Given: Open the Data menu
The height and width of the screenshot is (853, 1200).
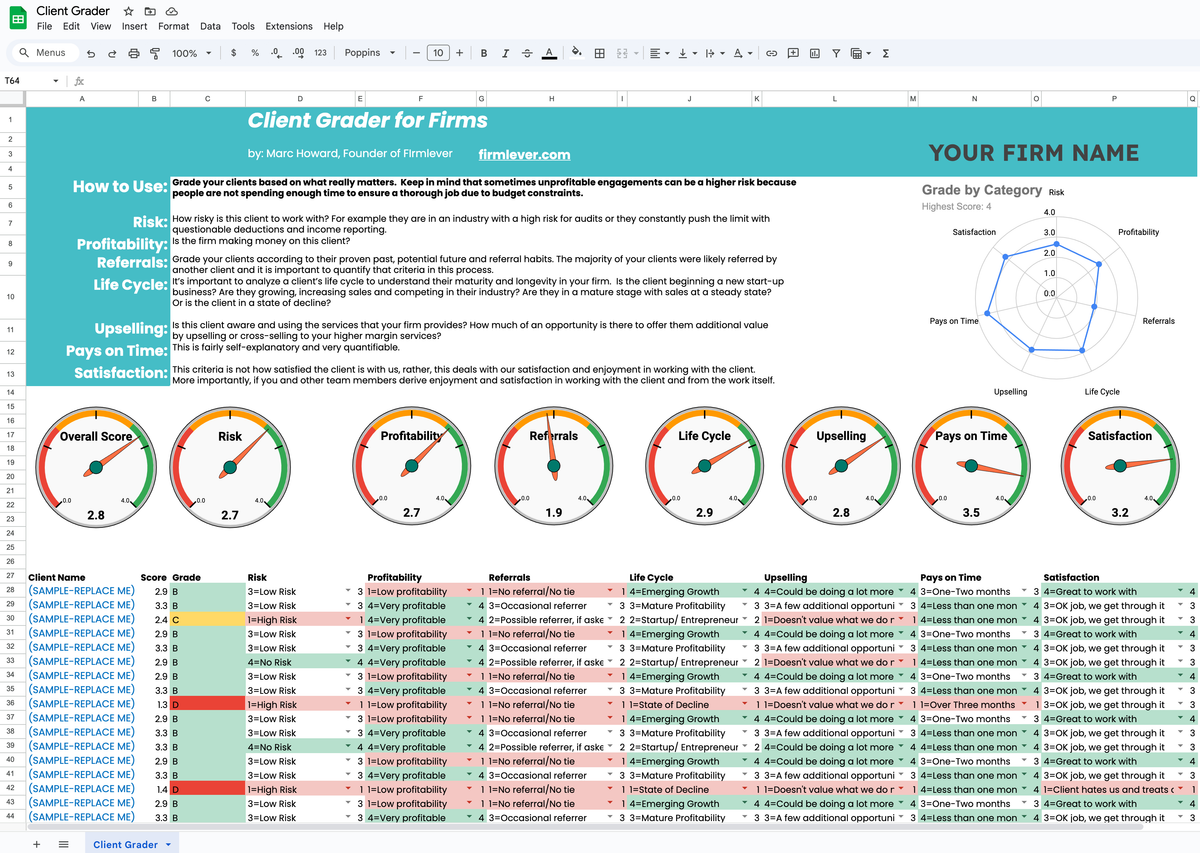Looking at the screenshot, I should click(210, 26).
